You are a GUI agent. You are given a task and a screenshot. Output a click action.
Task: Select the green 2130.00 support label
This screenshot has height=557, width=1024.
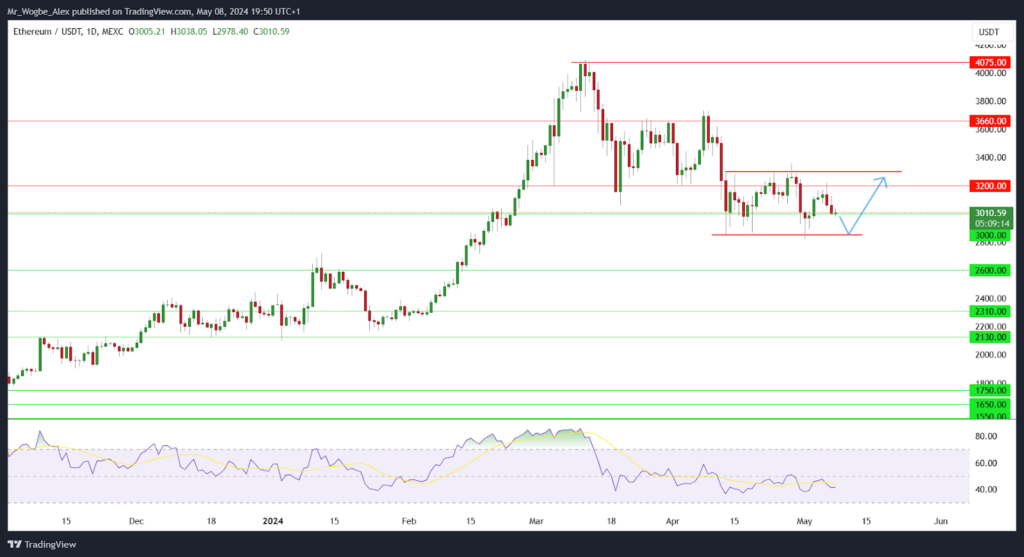pos(990,338)
